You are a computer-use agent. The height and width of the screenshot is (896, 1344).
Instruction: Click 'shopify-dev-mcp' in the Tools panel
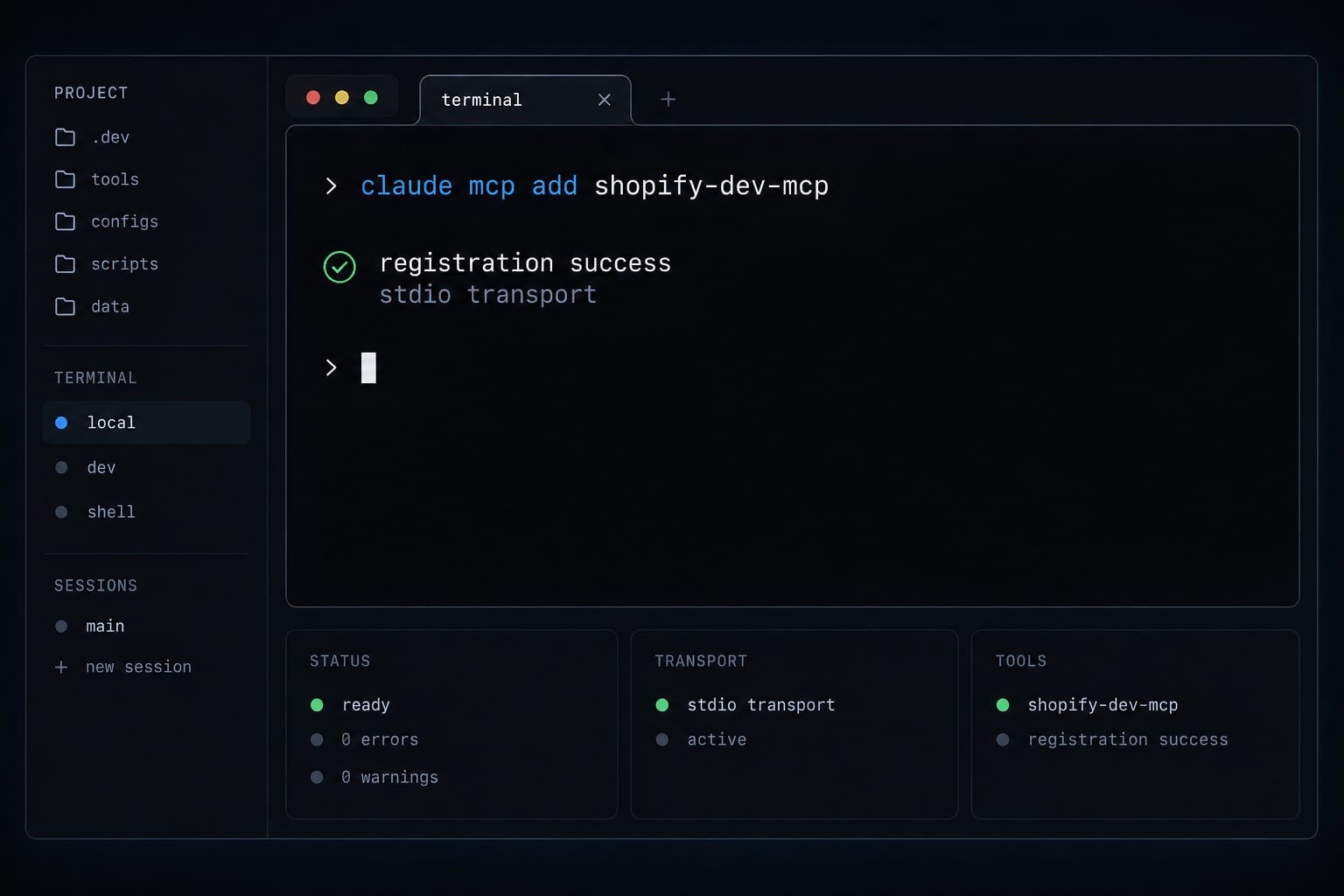pyautogui.click(x=1102, y=705)
